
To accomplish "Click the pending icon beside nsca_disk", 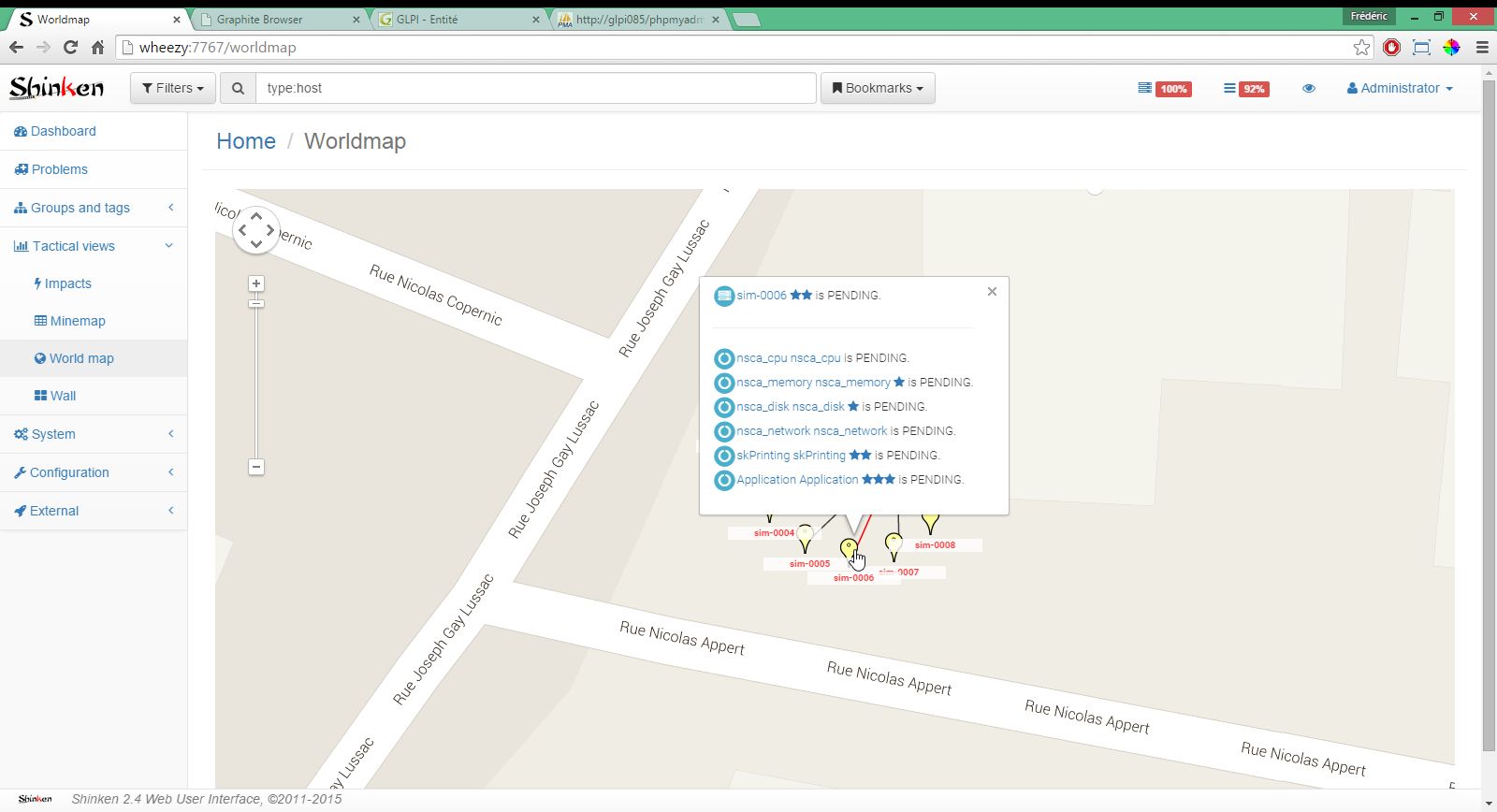I will [x=724, y=407].
